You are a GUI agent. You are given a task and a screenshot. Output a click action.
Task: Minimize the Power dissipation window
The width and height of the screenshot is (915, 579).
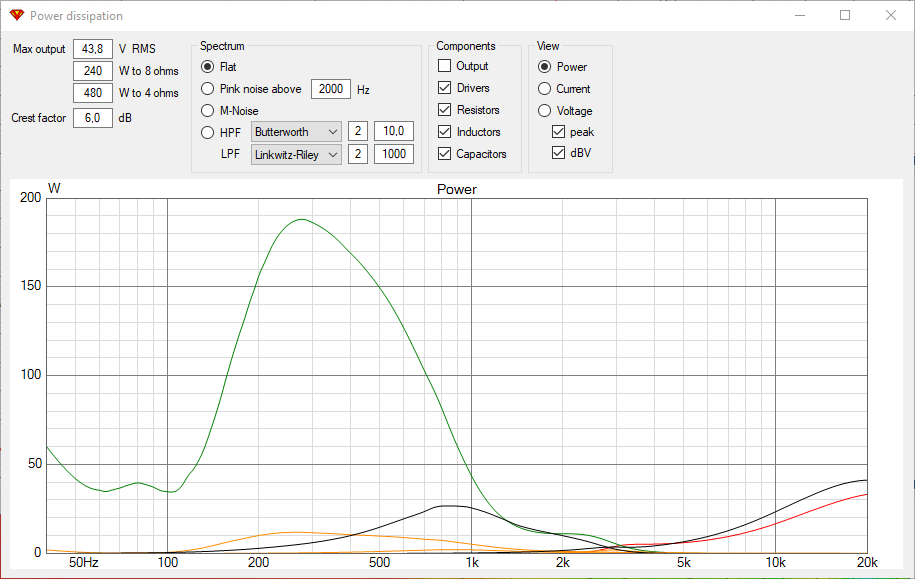point(800,15)
